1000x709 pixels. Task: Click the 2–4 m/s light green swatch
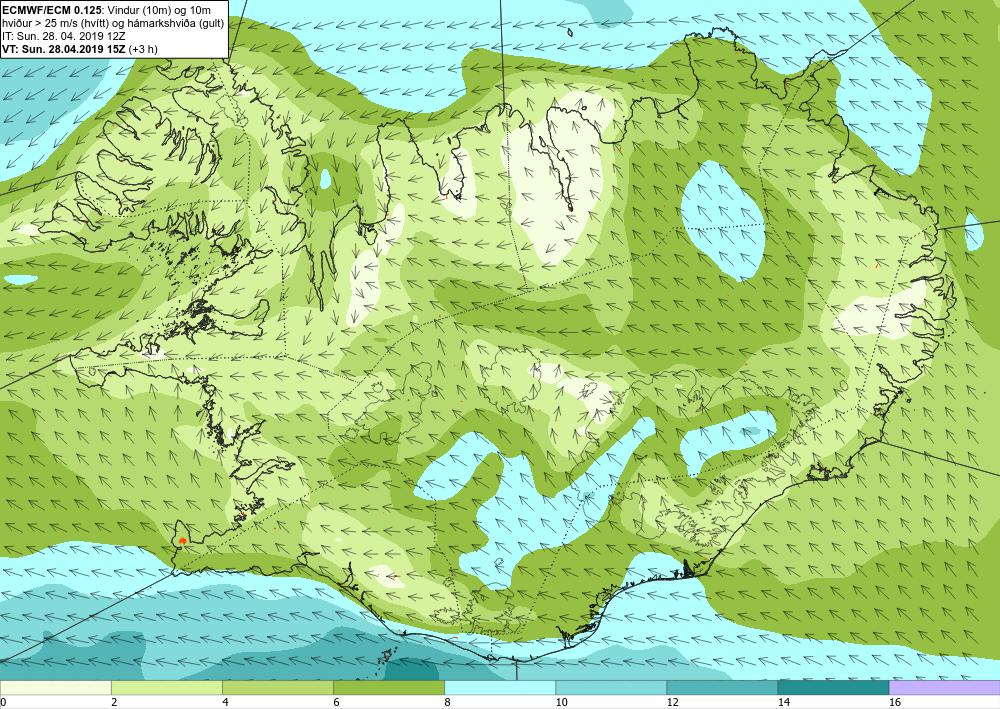(x=166, y=687)
